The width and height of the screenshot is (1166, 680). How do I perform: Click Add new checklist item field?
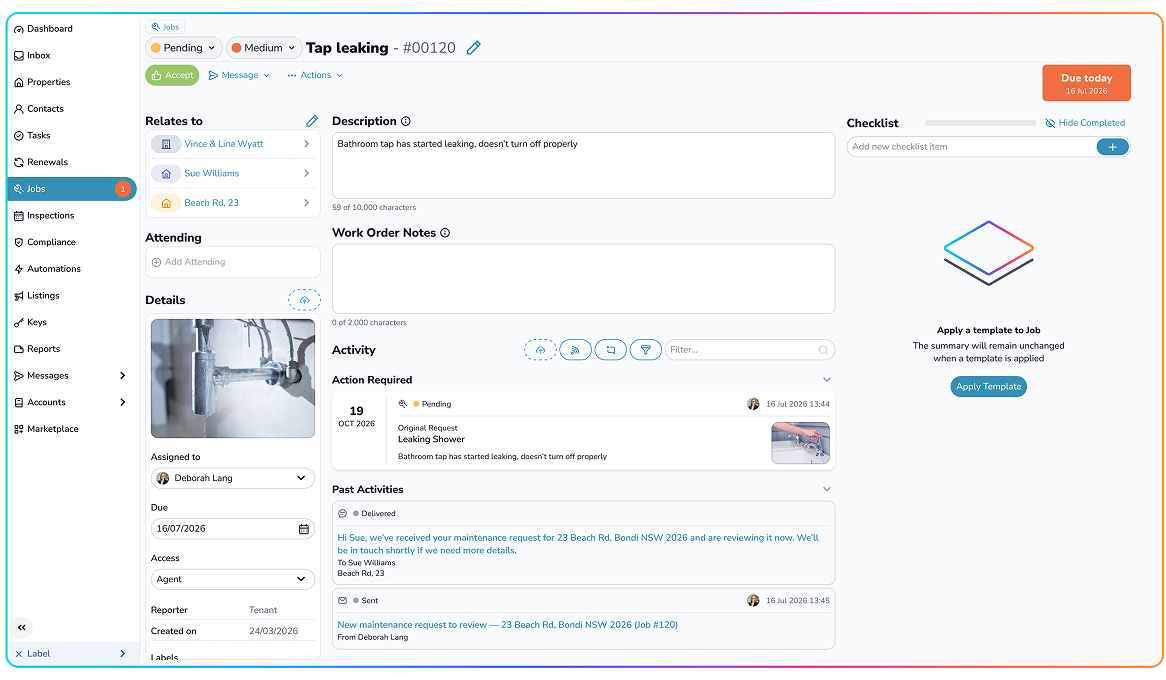[x=971, y=147]
